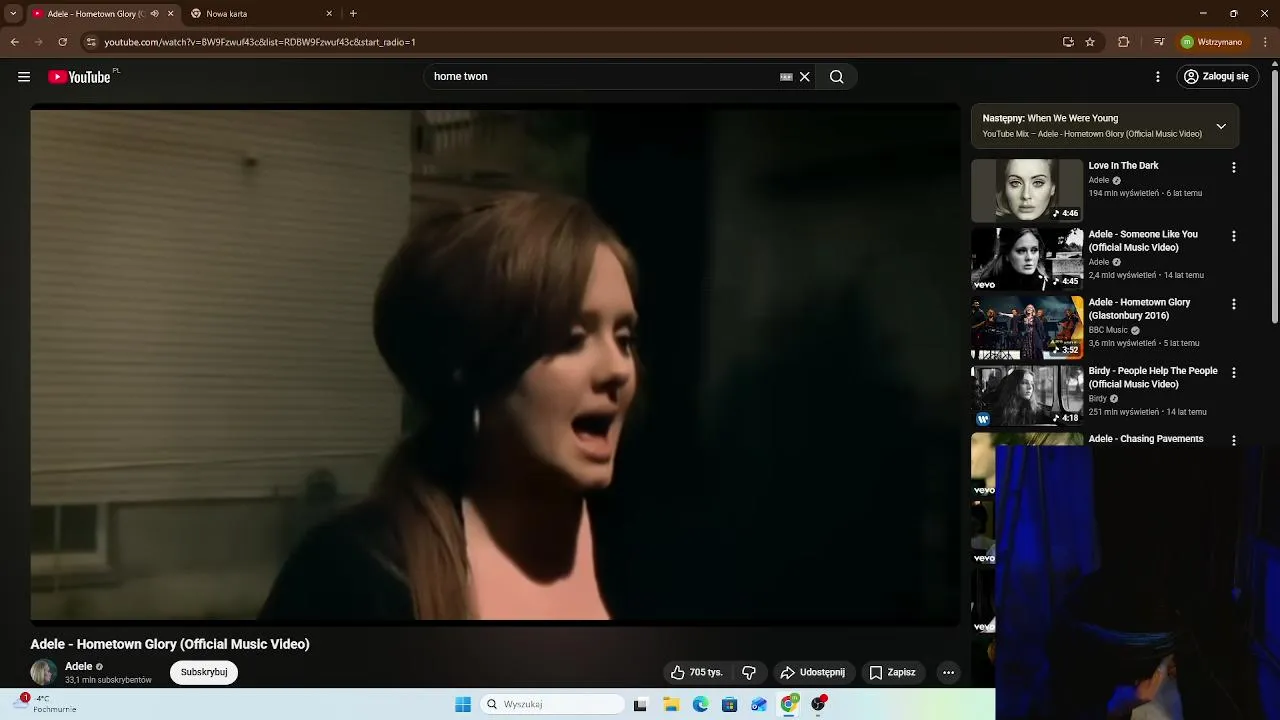Viewport: 1280px width, 720px height.
Task: Click the Birdy video thumbnail
Action: 1027,395
